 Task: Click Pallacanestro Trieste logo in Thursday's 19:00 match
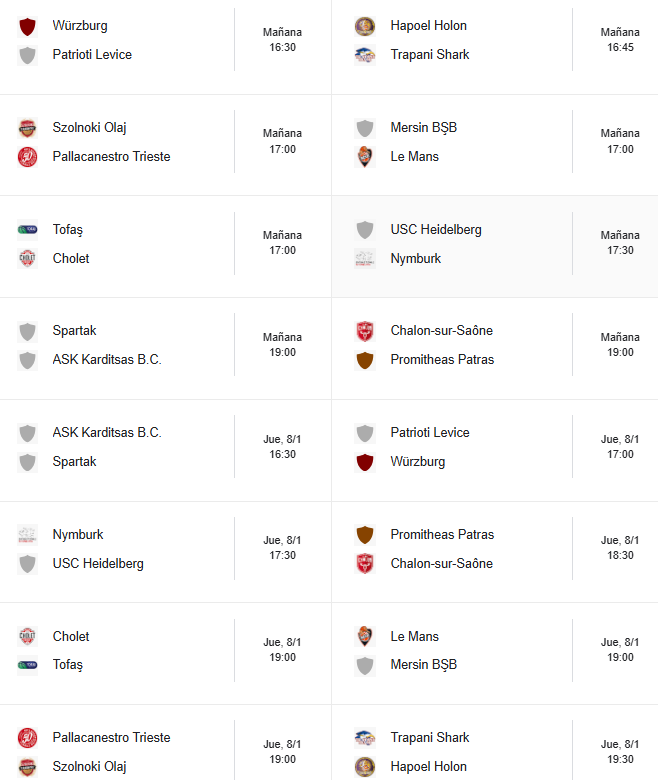pyautogui.click(x=27, y=738)
